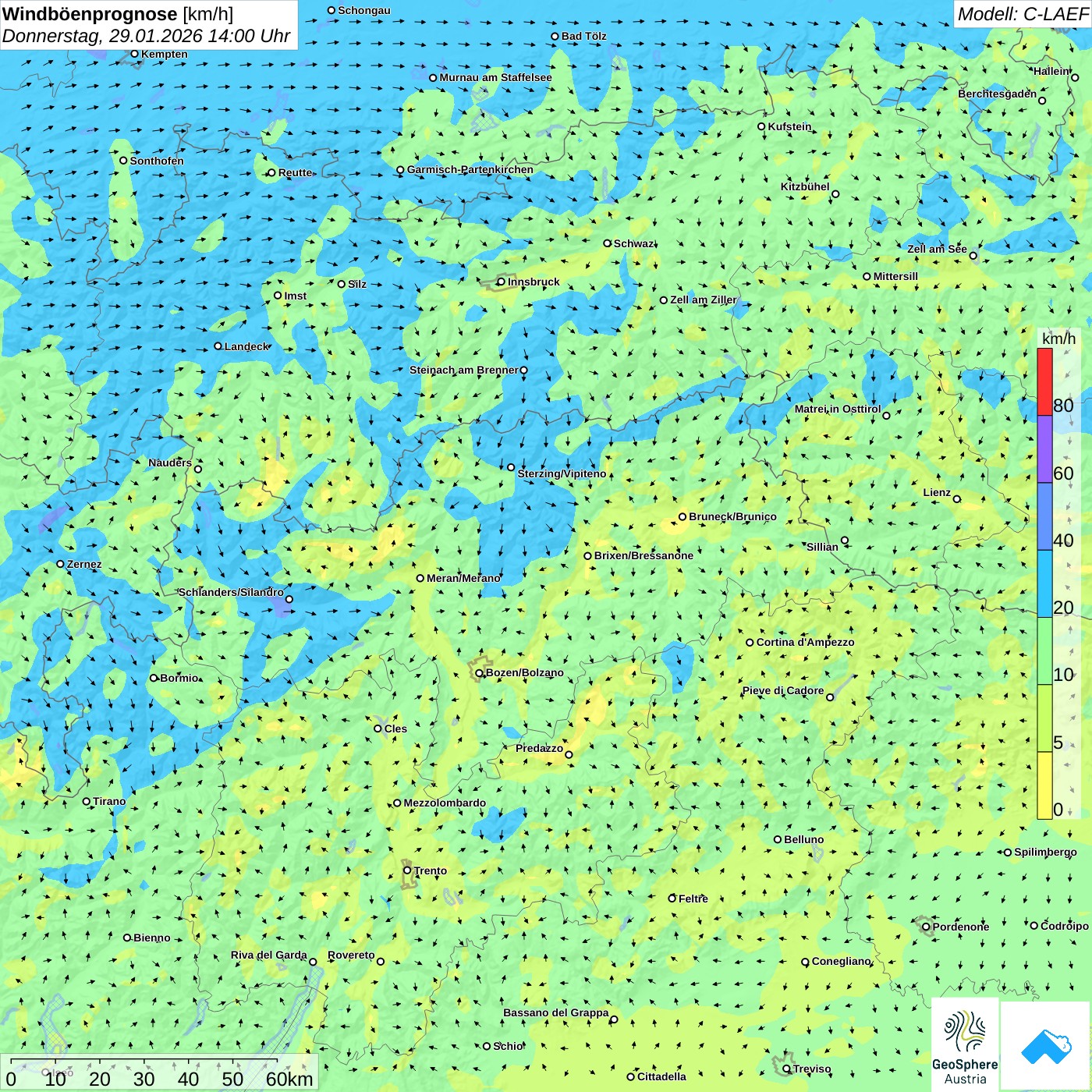Click the Schongau town label

point(363,10)
